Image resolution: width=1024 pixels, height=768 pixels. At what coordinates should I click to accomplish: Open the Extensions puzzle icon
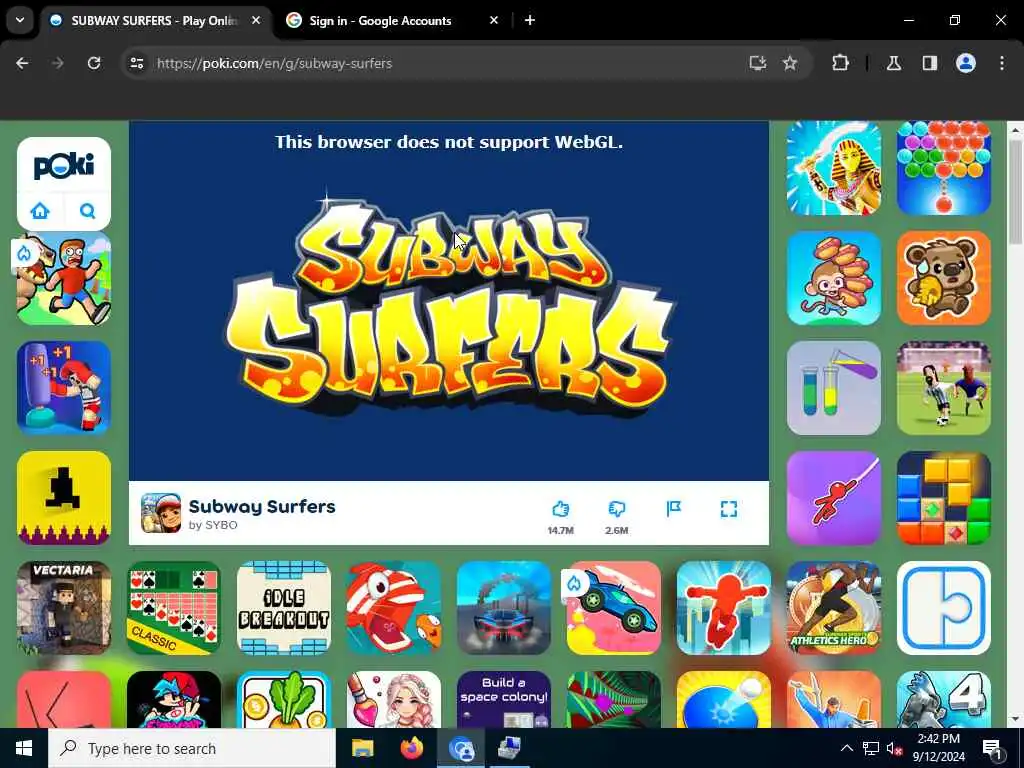840,63
